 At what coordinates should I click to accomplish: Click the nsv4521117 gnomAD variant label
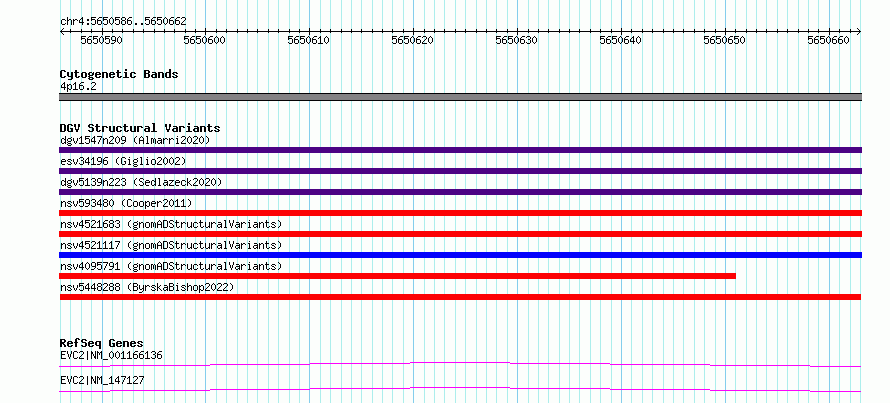click(x=171, y=245)
